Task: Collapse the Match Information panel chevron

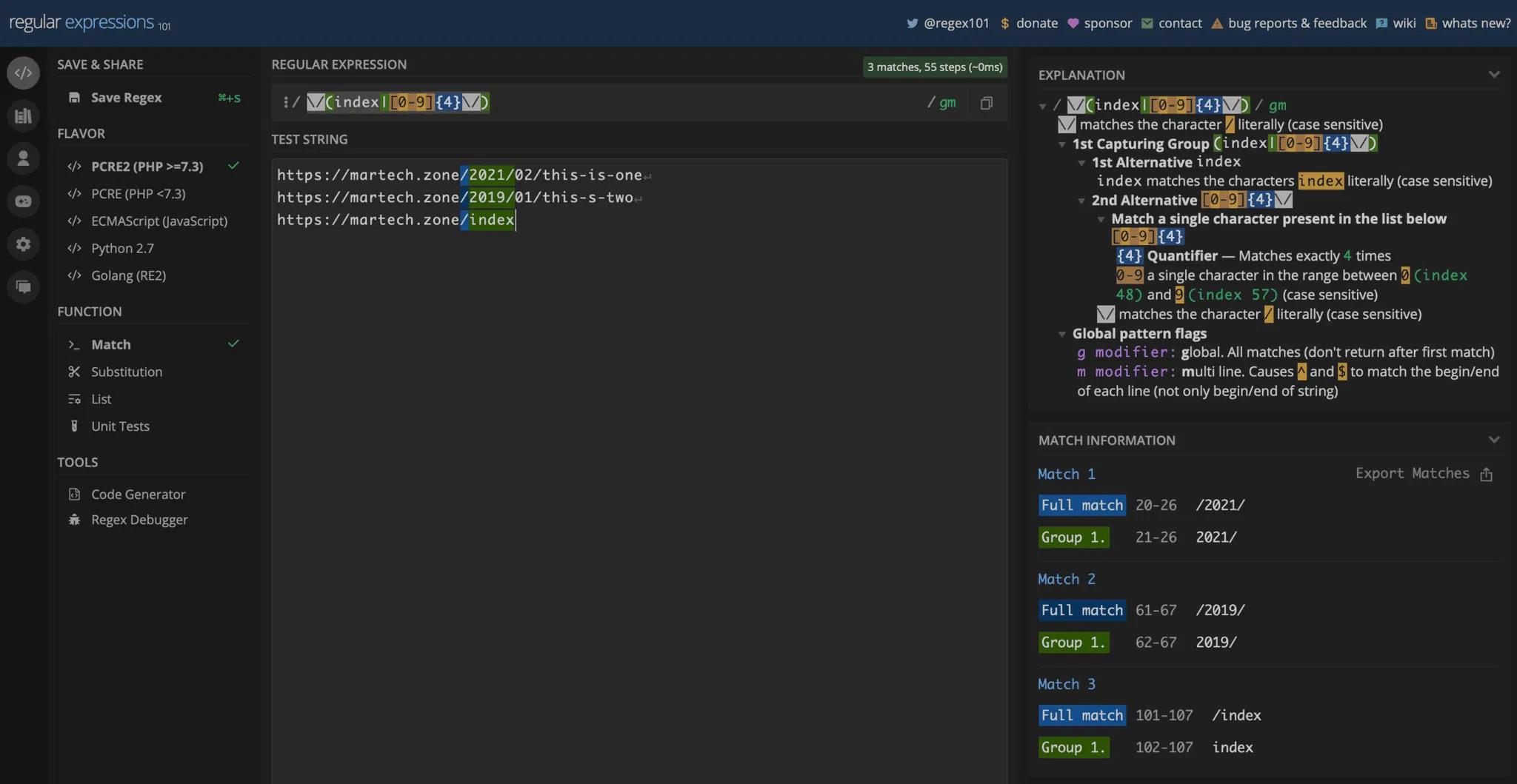Action: [x=1494, y=440]
